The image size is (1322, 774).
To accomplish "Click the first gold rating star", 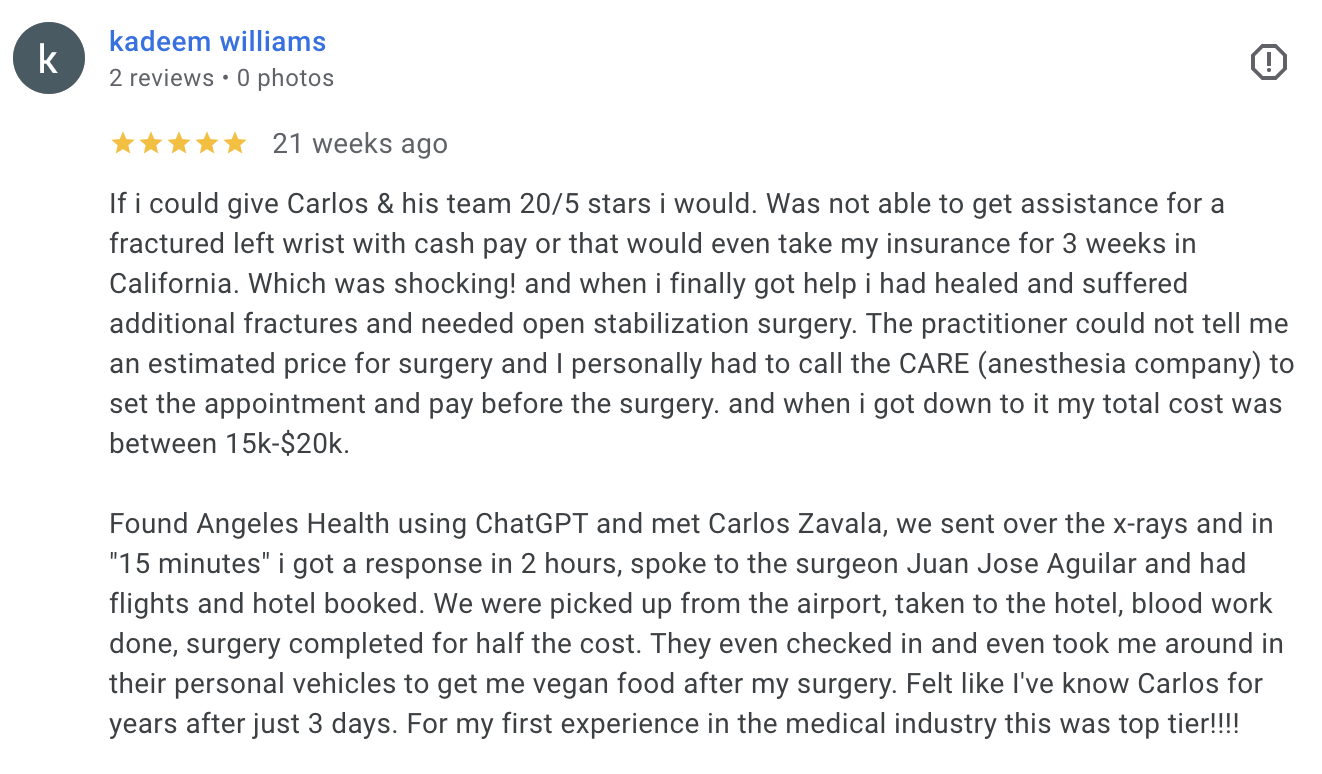I will (x=122, y=144).
